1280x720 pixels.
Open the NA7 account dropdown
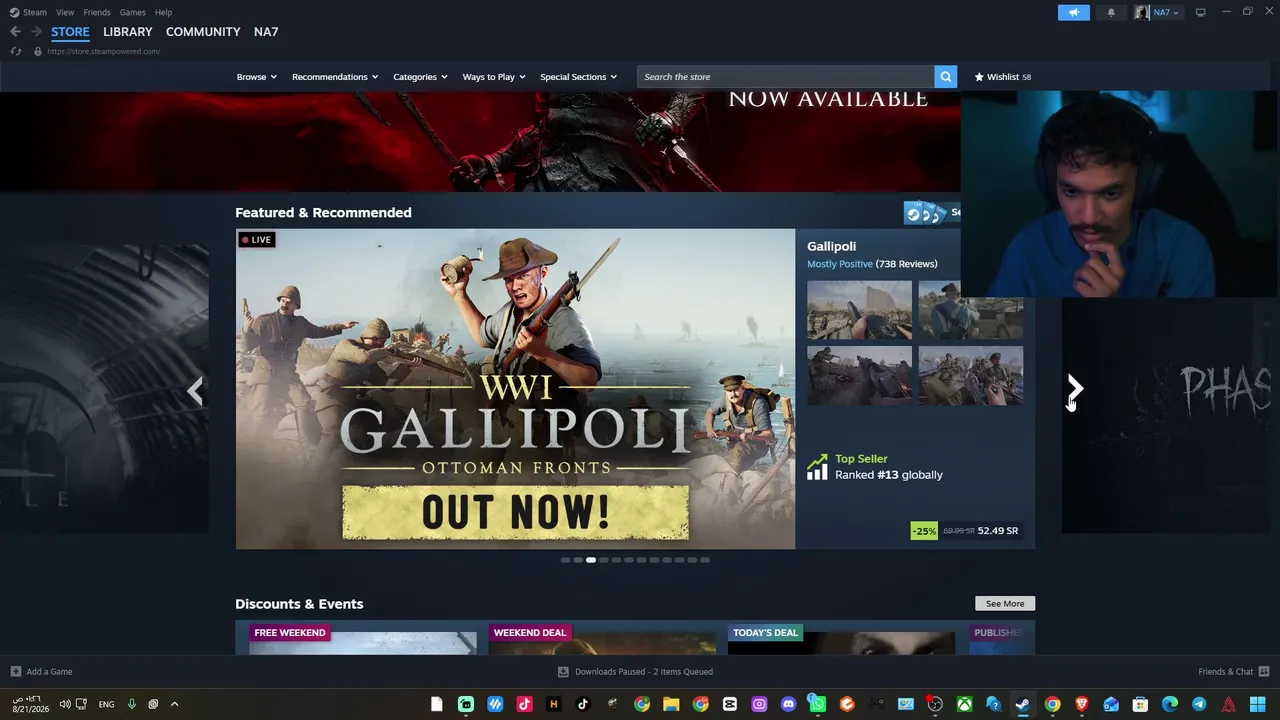click(1157, 13)
